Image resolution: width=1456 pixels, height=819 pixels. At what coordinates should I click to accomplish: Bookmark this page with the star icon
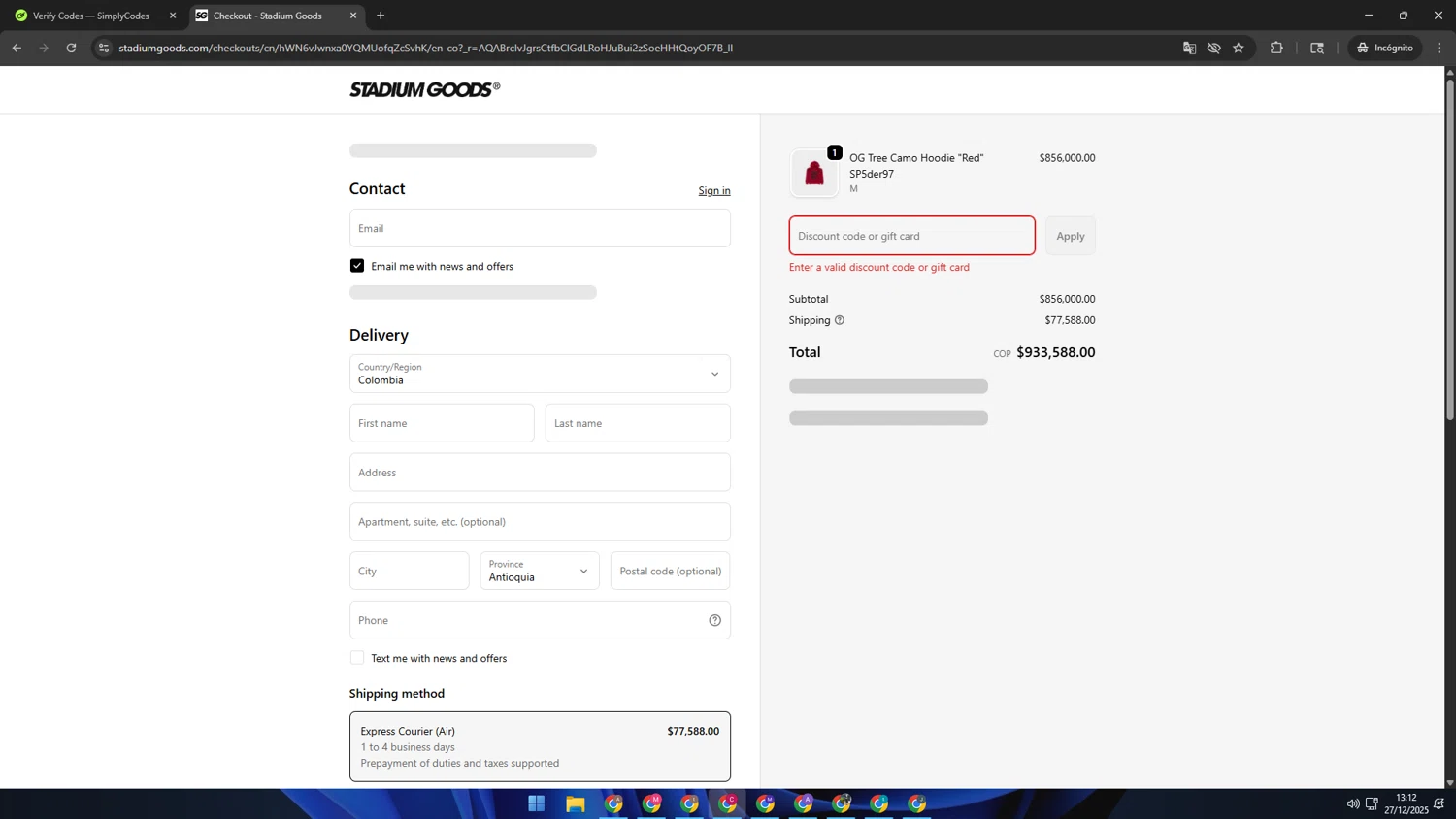tap(1239, 48)
